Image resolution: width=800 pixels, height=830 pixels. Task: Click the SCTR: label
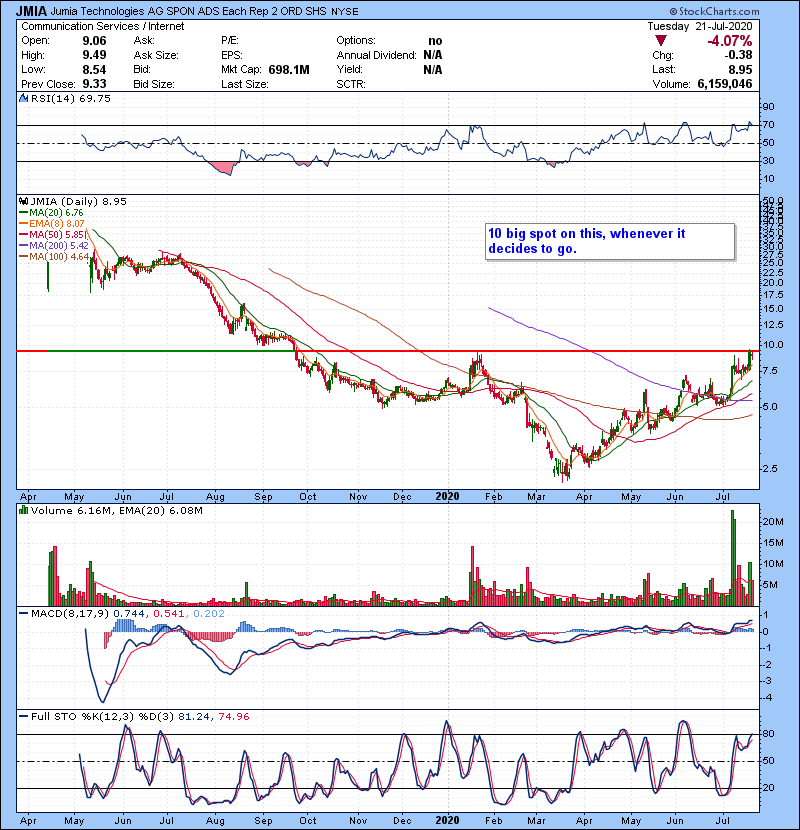coord(351,84)
